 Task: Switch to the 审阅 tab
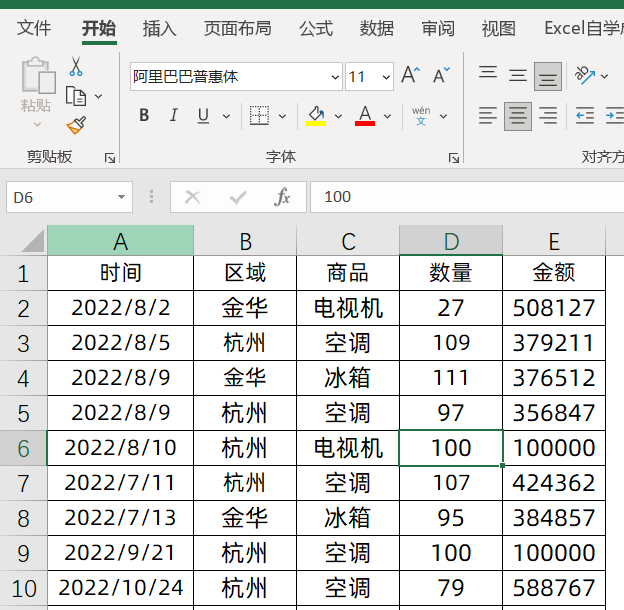(438, 28)
